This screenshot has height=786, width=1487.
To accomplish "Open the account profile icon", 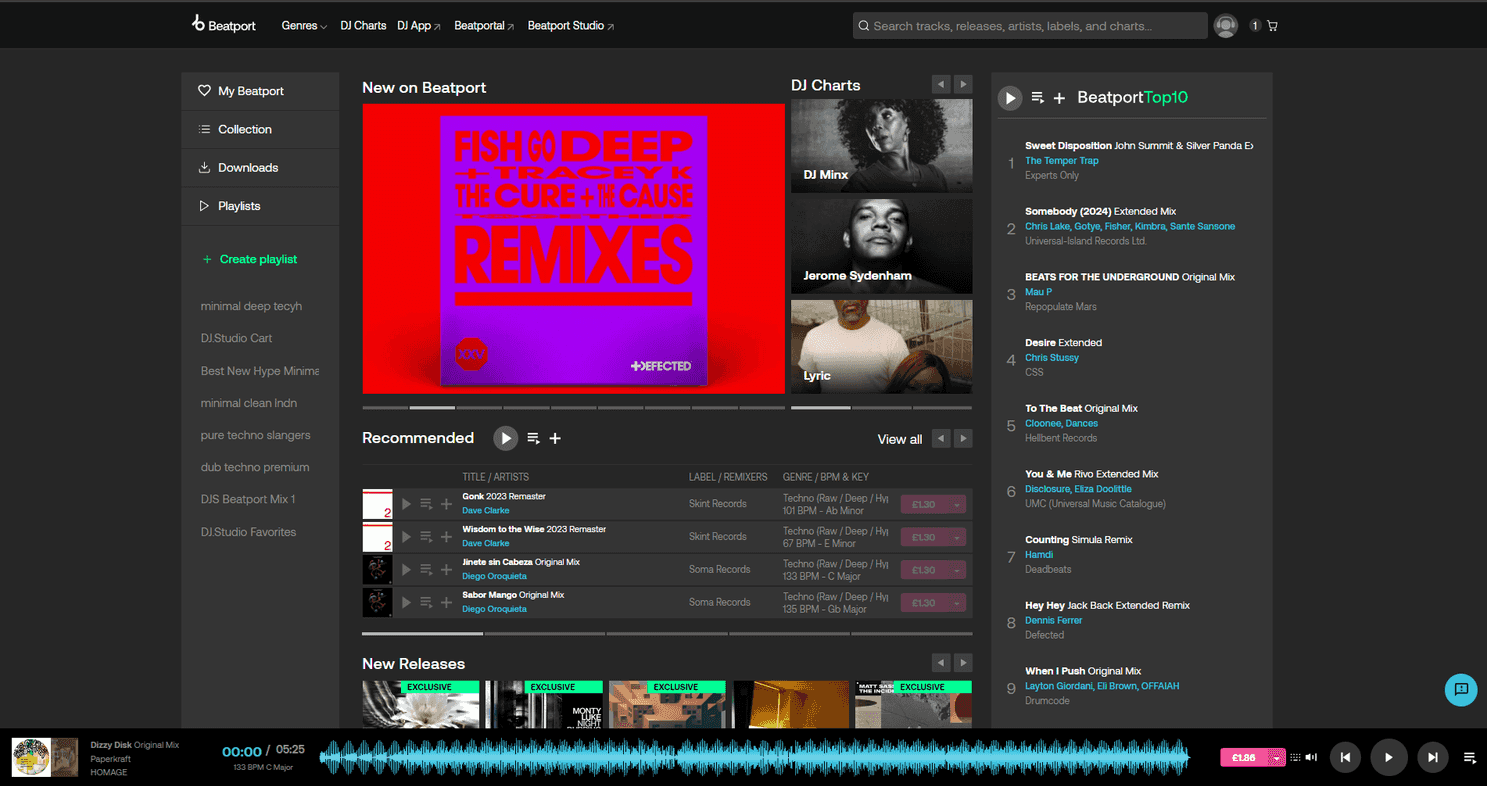I will tap(1225, 25).
